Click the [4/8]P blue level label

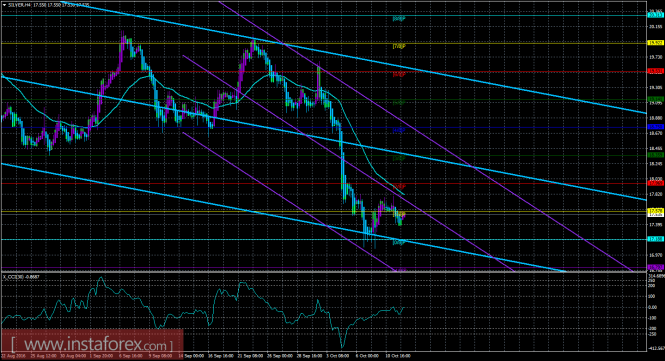coord(399,130)
